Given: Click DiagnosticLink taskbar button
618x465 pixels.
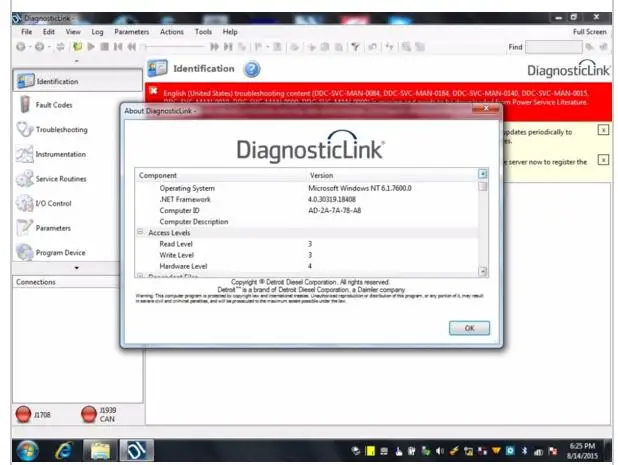Looking at the screenshot, I should pyautogui.click(x=136, y=450).
